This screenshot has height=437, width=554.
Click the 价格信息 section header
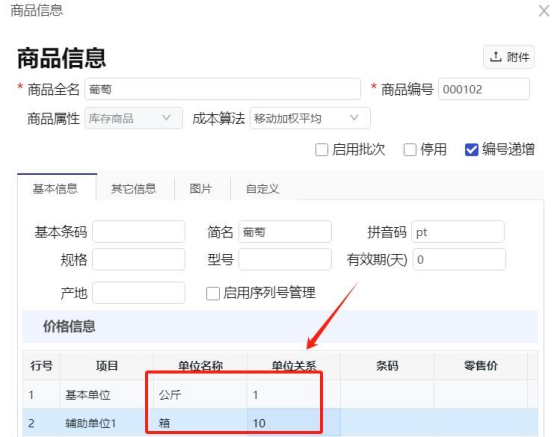point(280,326)
